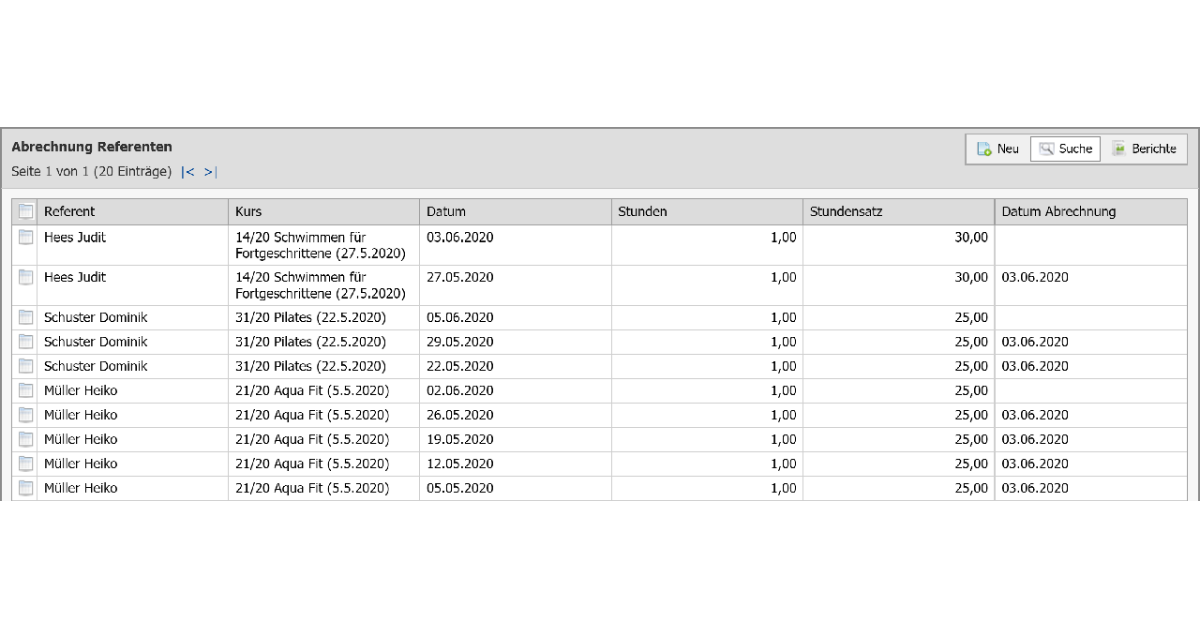Open the Suche search button

point(1065,149)
